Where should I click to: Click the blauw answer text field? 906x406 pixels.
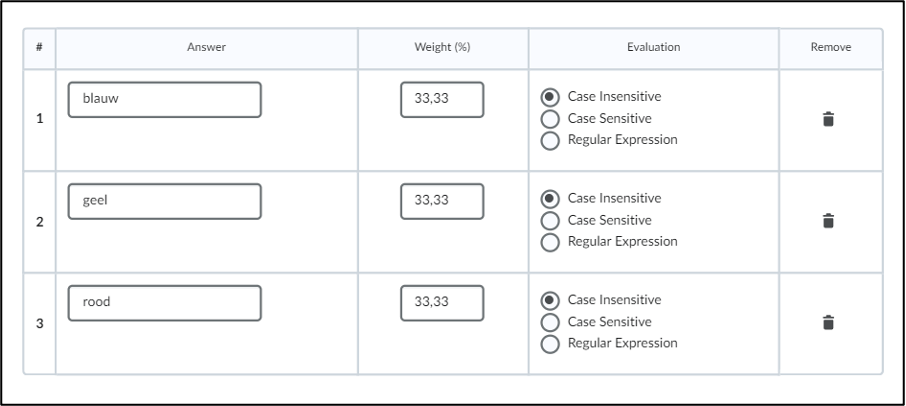coord(165,99)
